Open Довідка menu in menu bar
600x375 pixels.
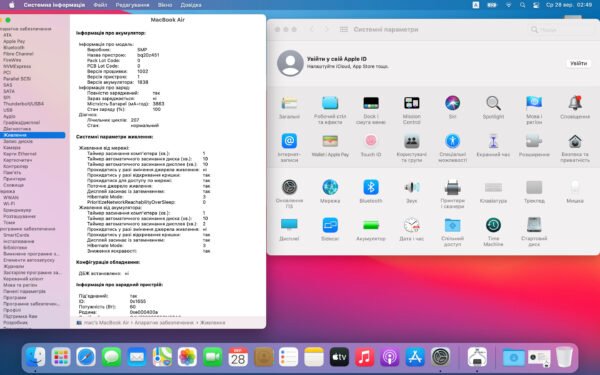191,5
